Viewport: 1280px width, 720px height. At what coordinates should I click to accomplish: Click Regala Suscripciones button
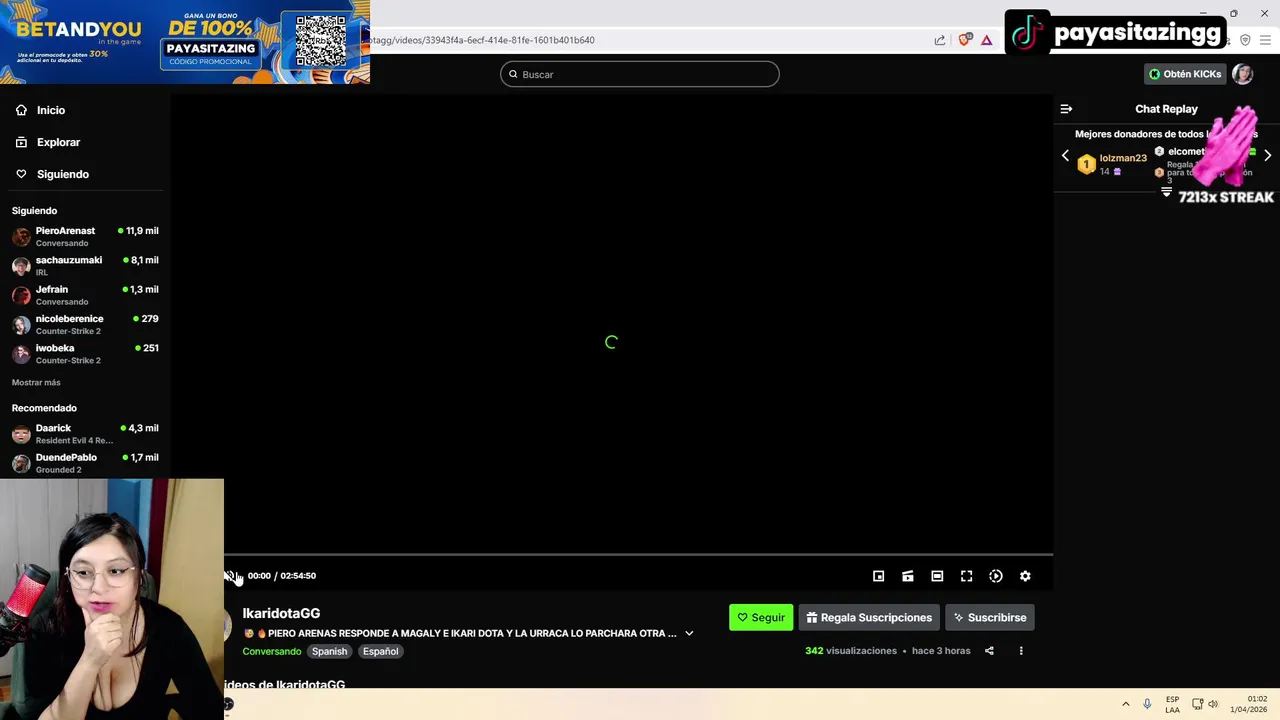point(868,617)
